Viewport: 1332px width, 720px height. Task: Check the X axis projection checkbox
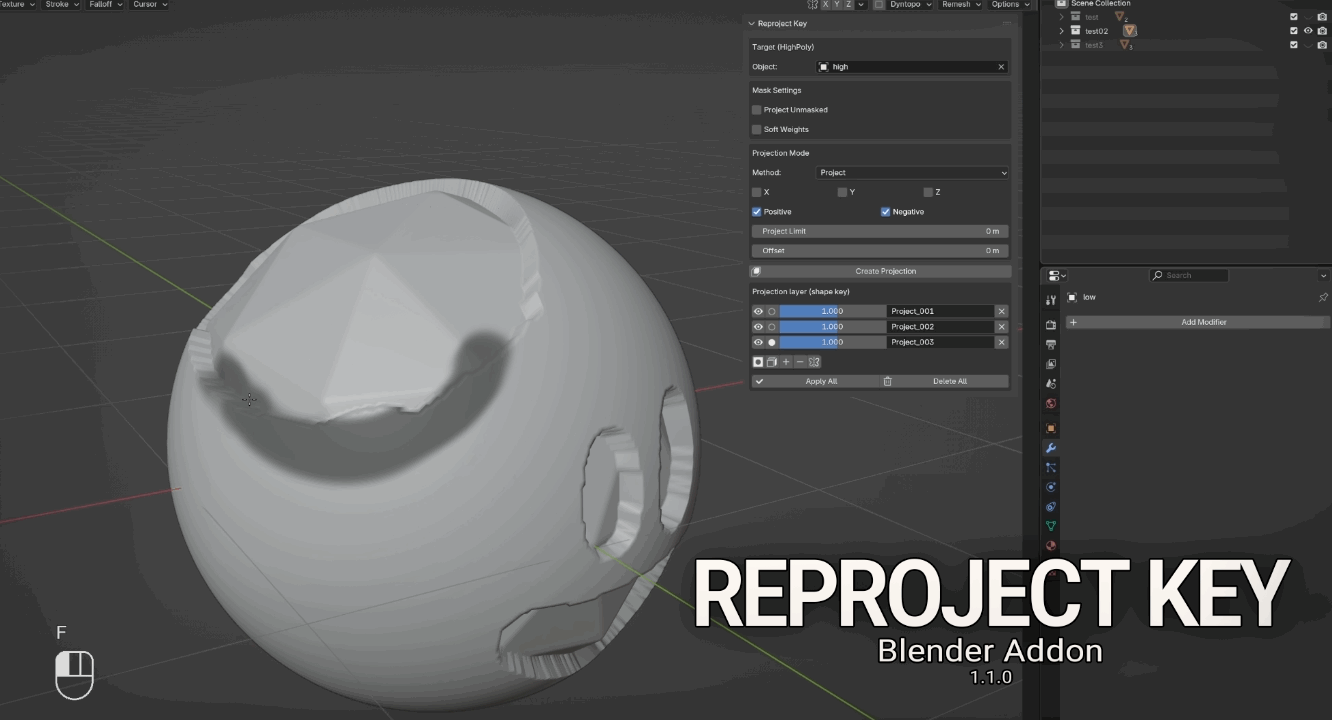point(757,192)
